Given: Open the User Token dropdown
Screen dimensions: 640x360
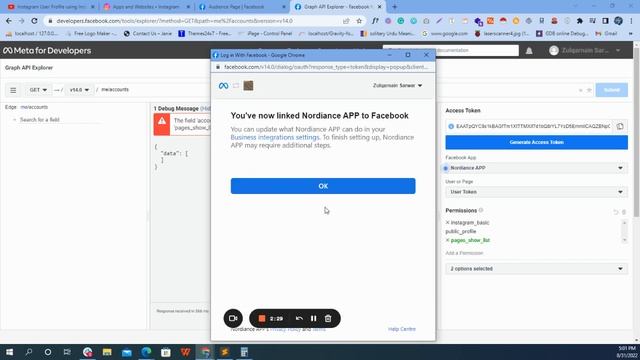Looking at the screenshot, I should tap(536, 192).
